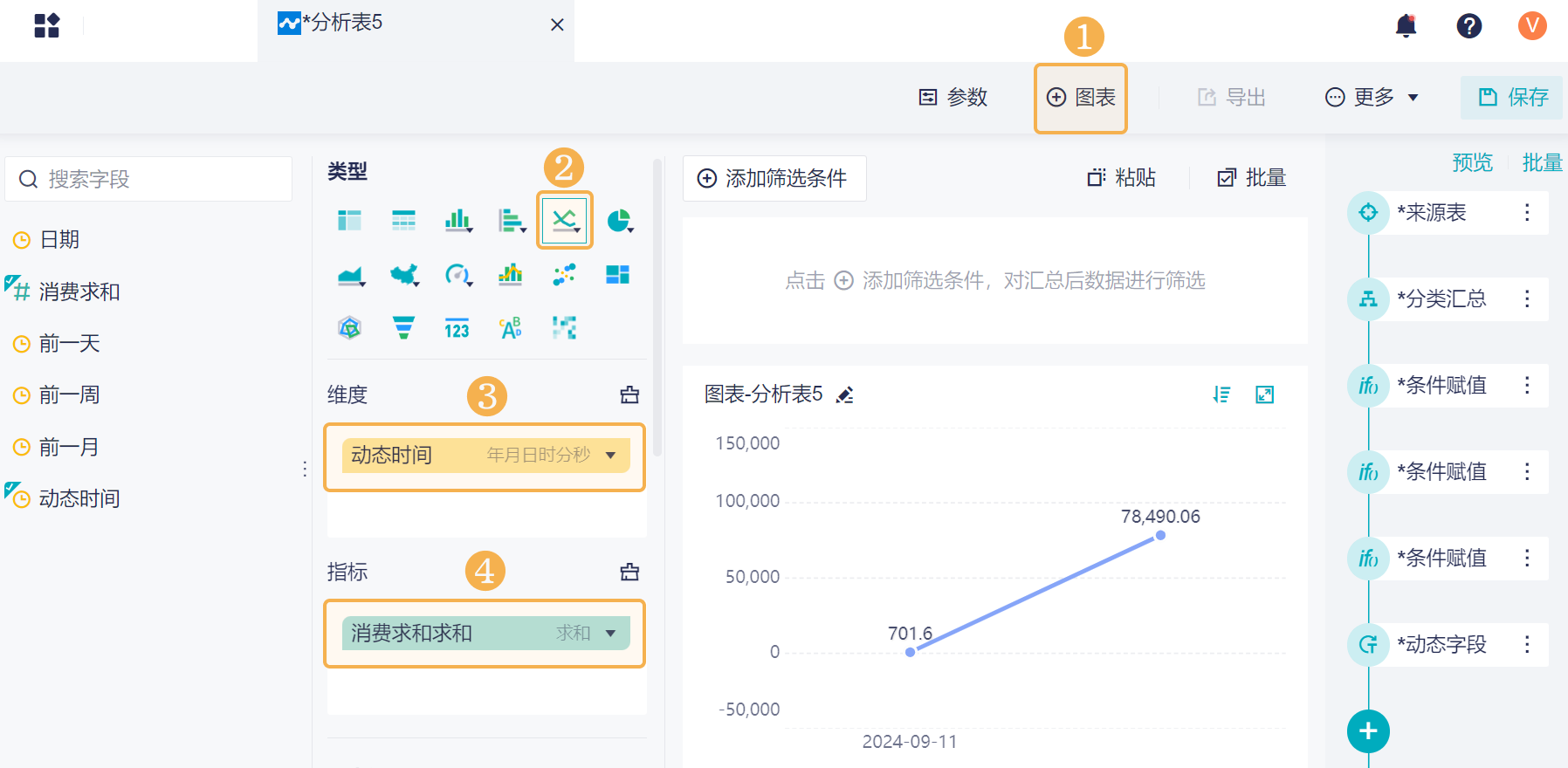Clear fields in 指标 section
Viewport: 1568px width, 768px height.
click(x=629, y=572)
